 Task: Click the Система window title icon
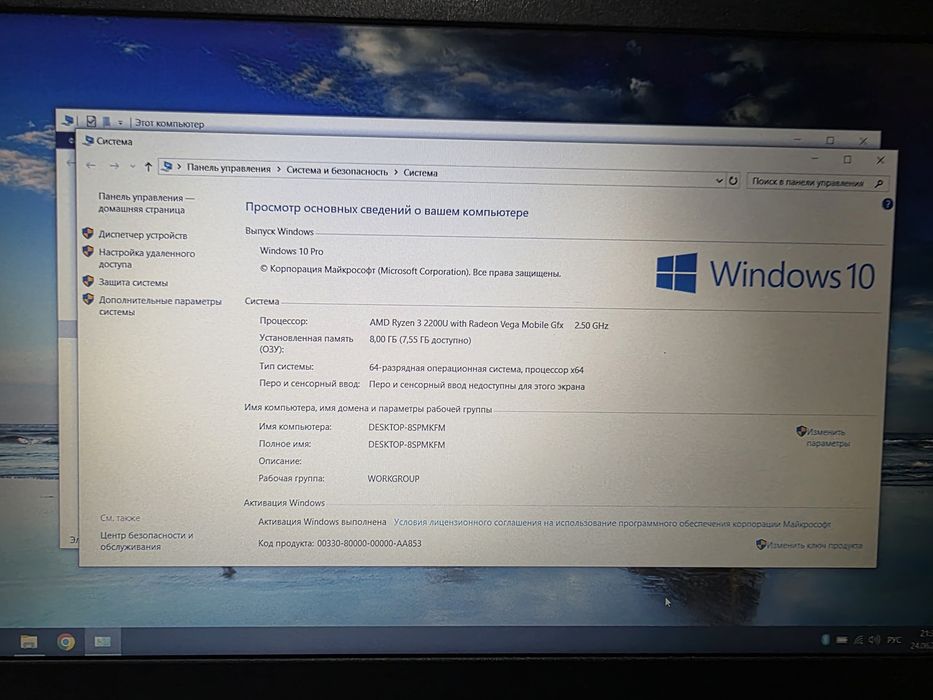pyautogui.click(x=89, y=140)
